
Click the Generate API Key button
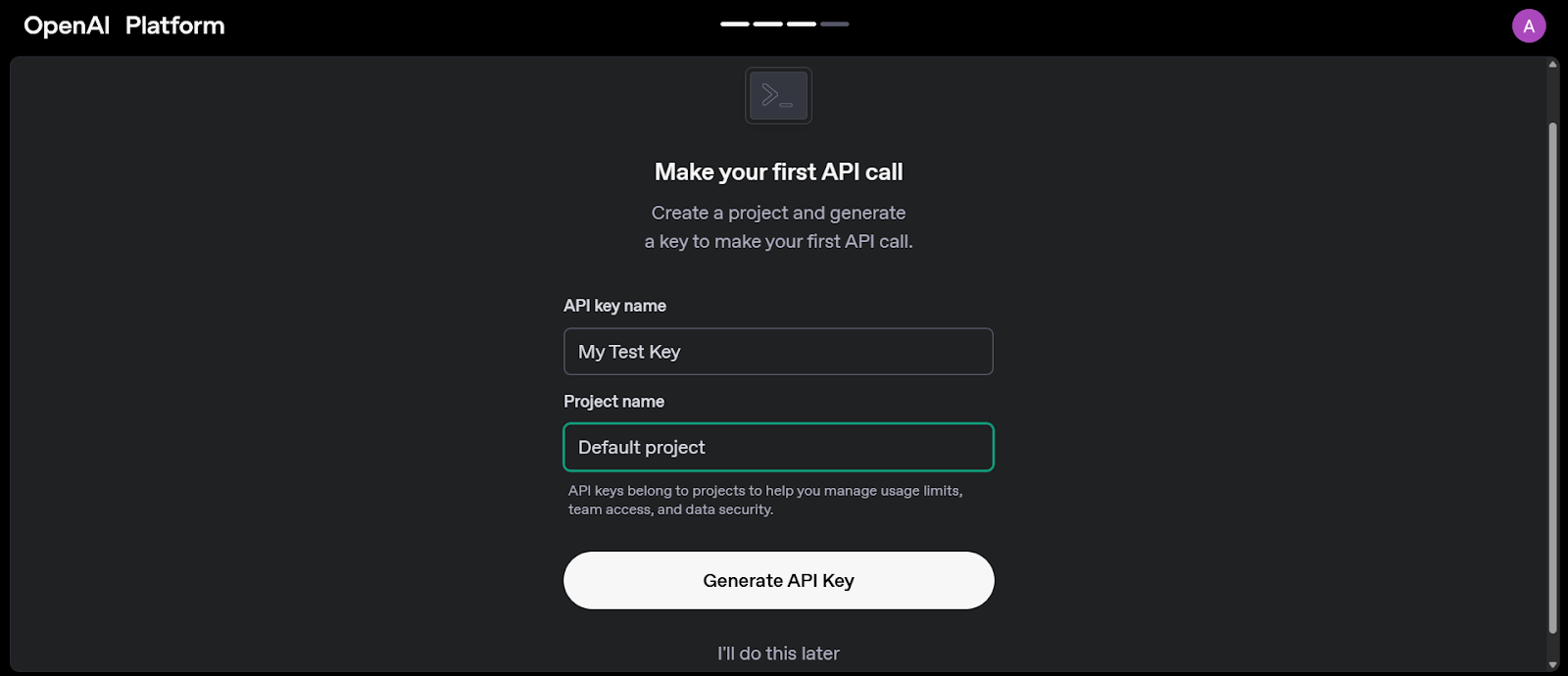point(777,580)
